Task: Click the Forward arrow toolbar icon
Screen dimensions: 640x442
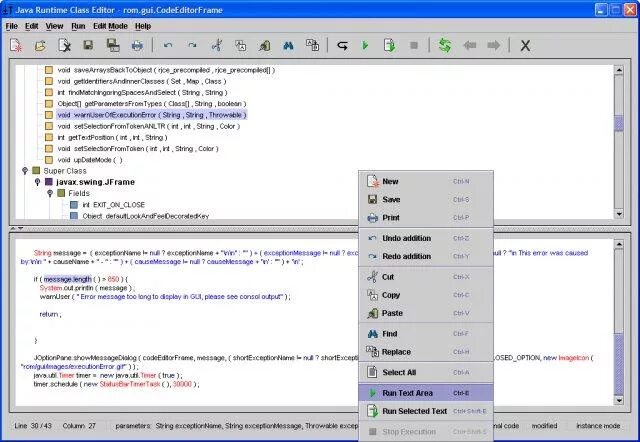Action: [493, 45]
